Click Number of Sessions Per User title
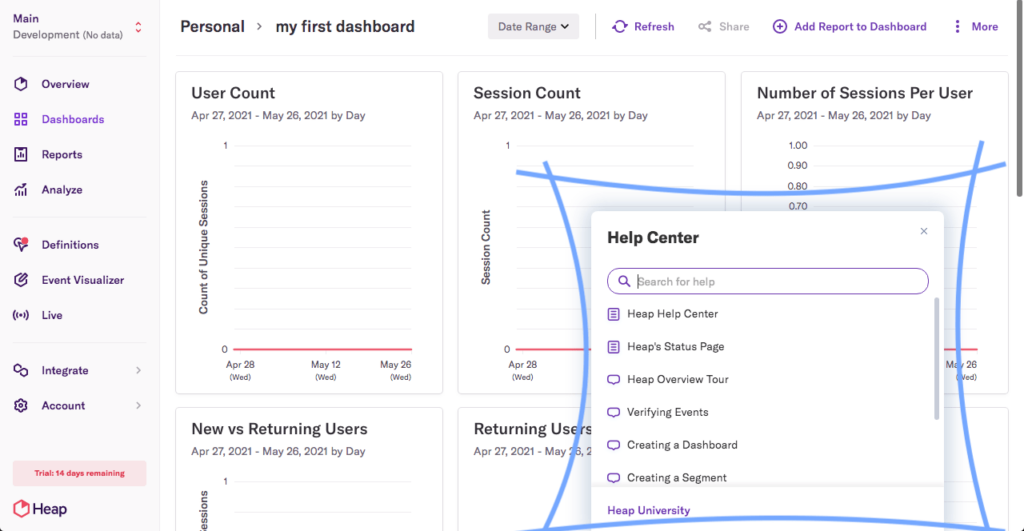The width and height of the screenshot is (1024, 531). (865, 93)
